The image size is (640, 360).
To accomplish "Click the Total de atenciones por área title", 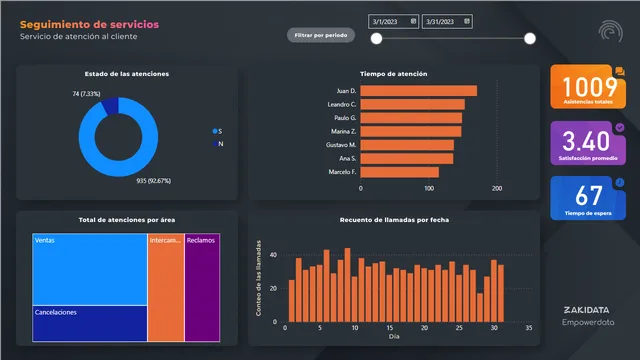I will coord(127,220).
